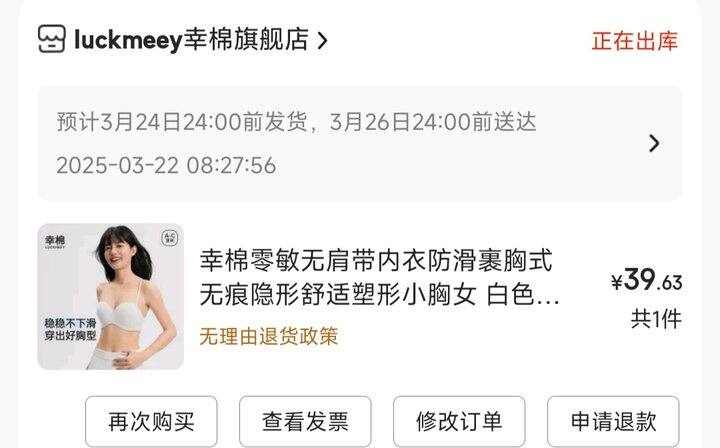Tap the luckmeey store logo icon
The width and height of the screenshot is (720, 448).
point(51,39)
